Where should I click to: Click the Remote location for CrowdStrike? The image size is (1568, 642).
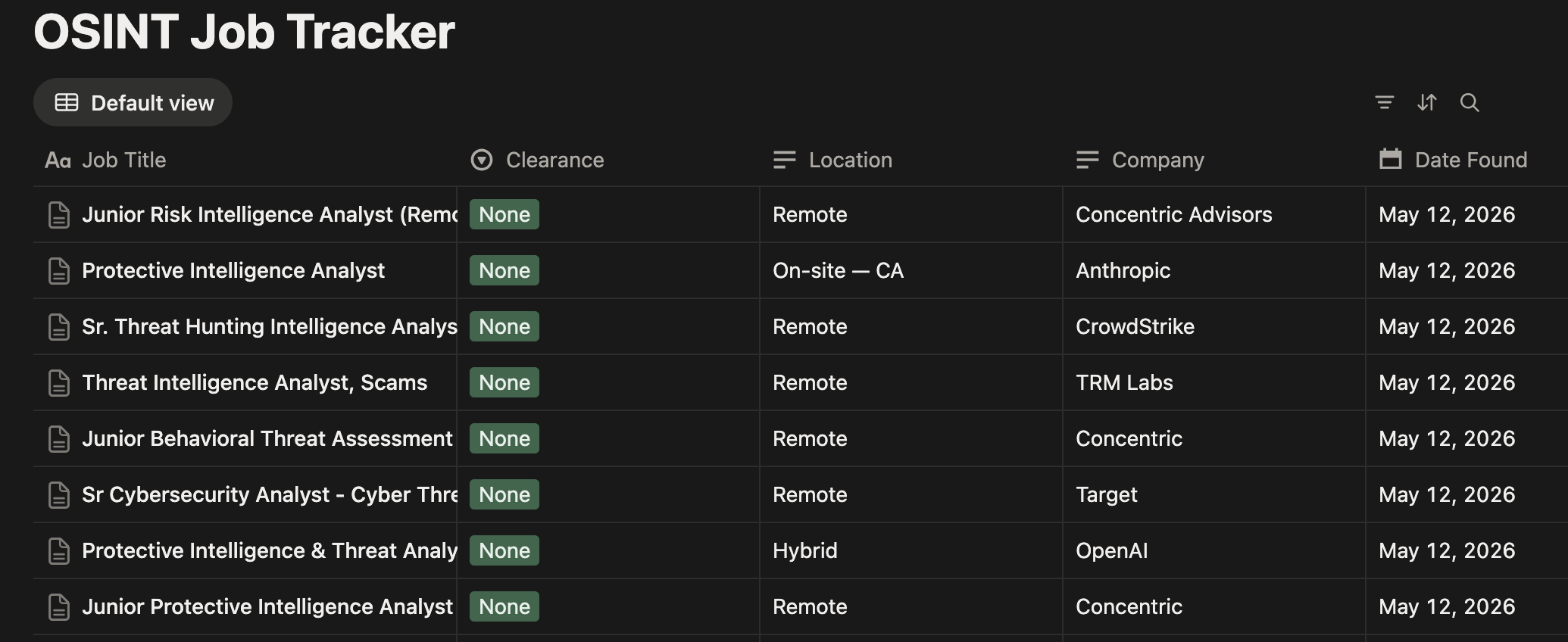(x=810, y=326)
